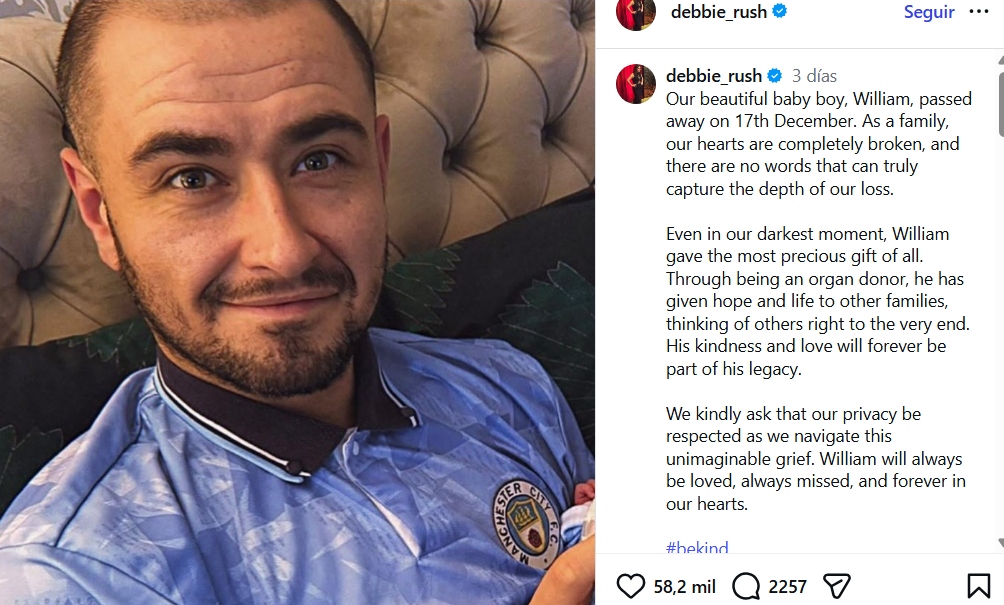The height and width of the screenshot is (605, 1004).
Task: Click verified badge beside caption username
Action: click(774, 76)
